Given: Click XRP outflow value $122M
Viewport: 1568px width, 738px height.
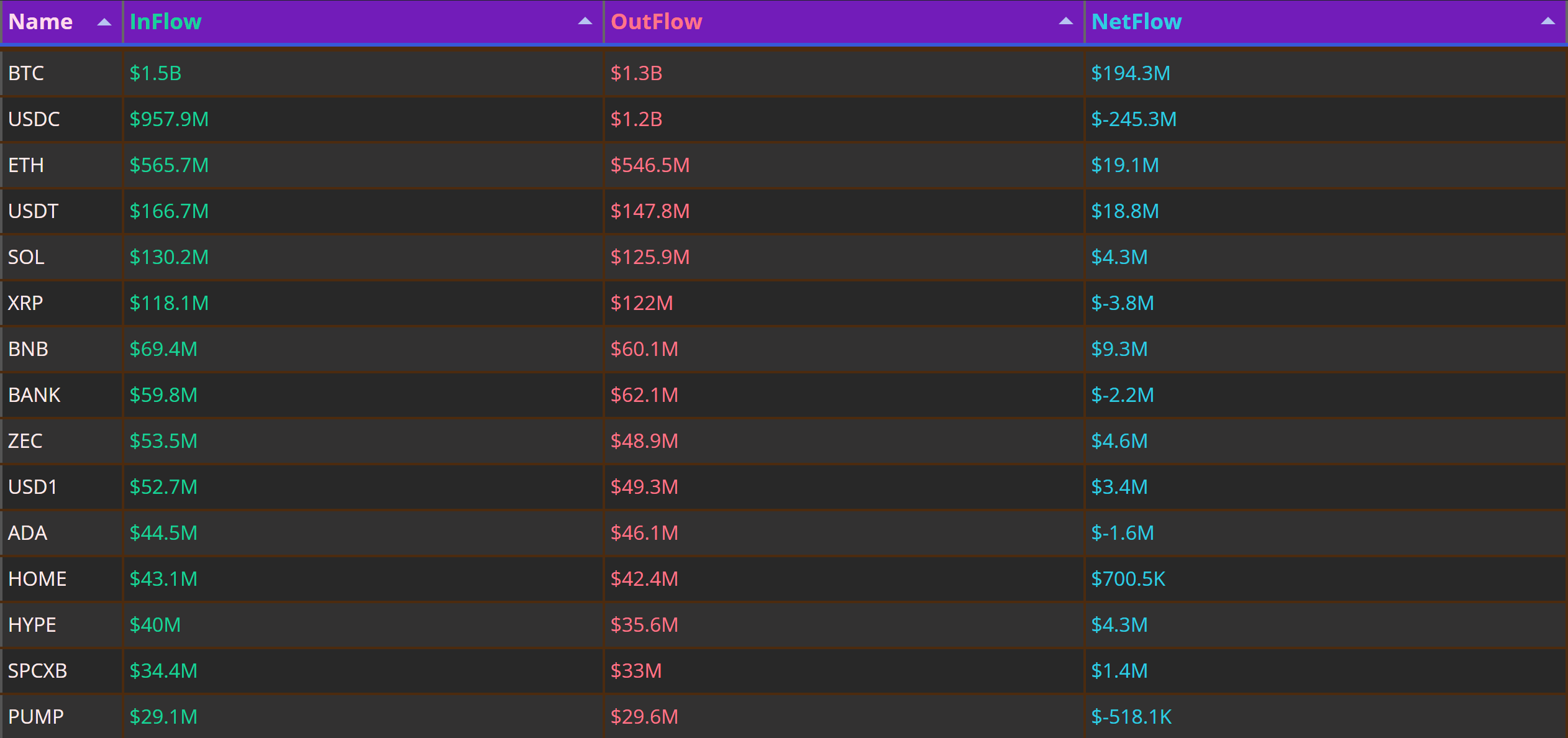Looking at the screenshot, I should pyautogui.click(x=642, y=303).
